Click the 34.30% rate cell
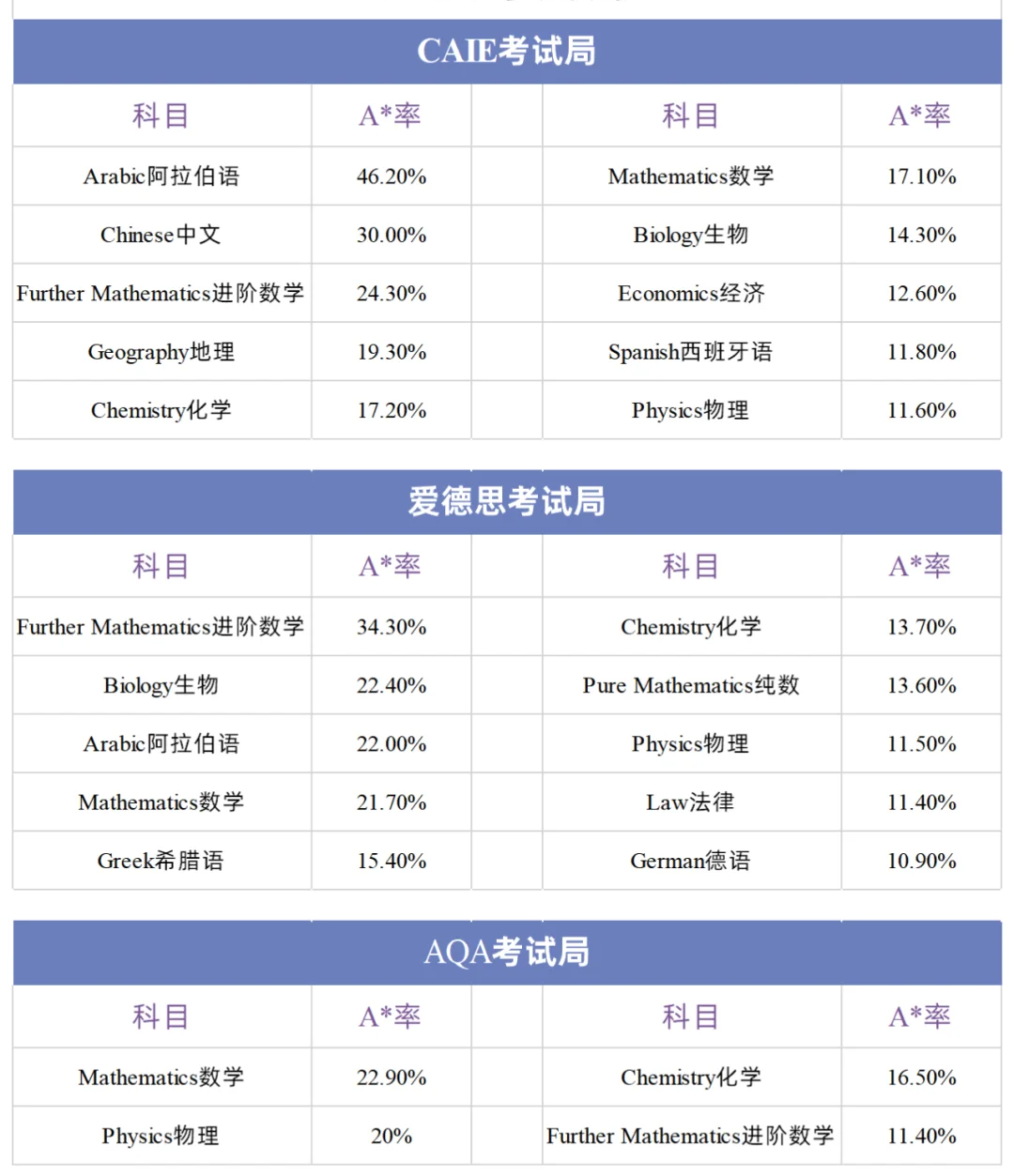This screenshot has width=1014, height=1176. (x=392, y=627)
